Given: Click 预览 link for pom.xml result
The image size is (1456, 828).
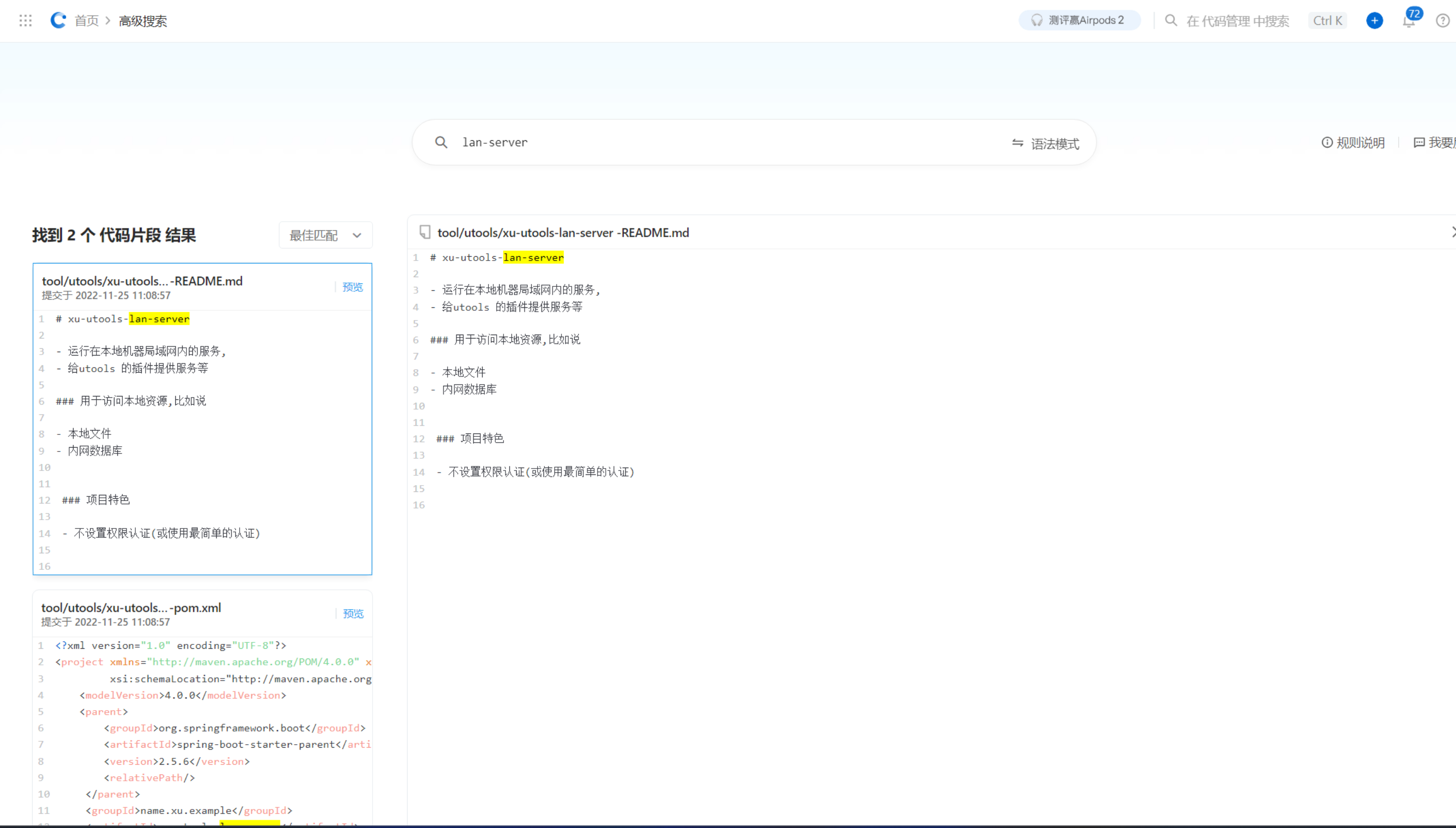Looking at the screenshot, I should (353, 614).
